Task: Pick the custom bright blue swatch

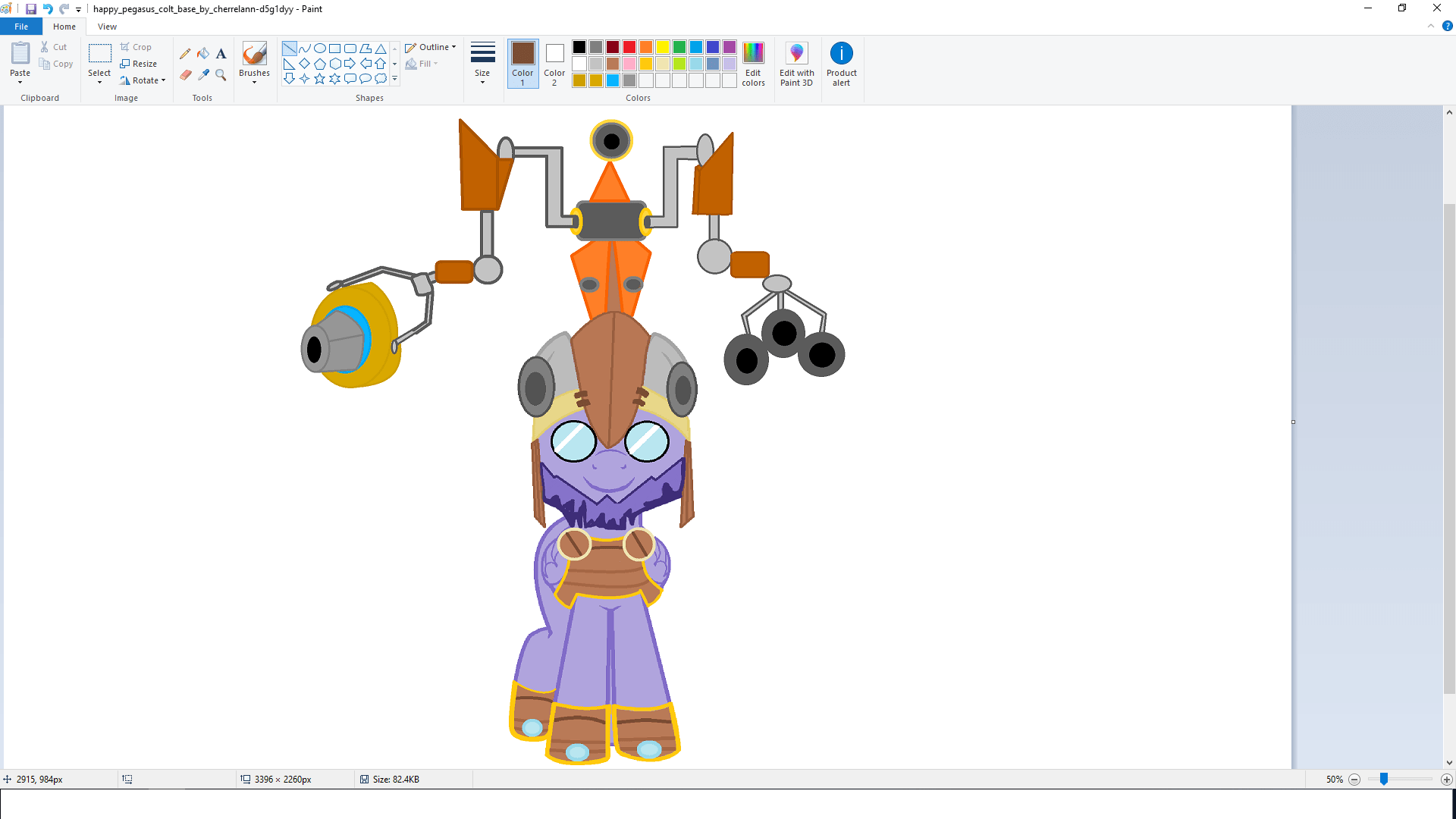Action: click(x=613, y=80)
